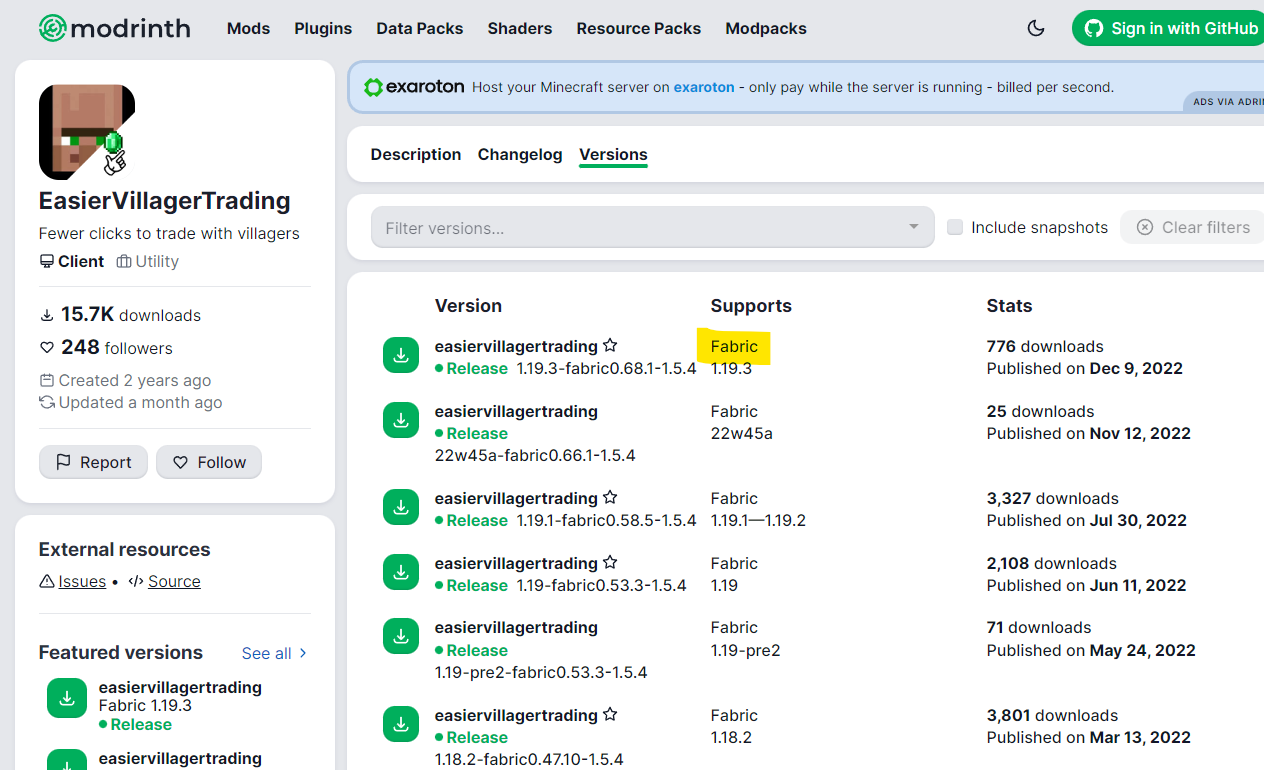Enable the Include snapshots checkbox
Image resolution: width=1264 pixels, height=770 pixels.
[955, 227]
